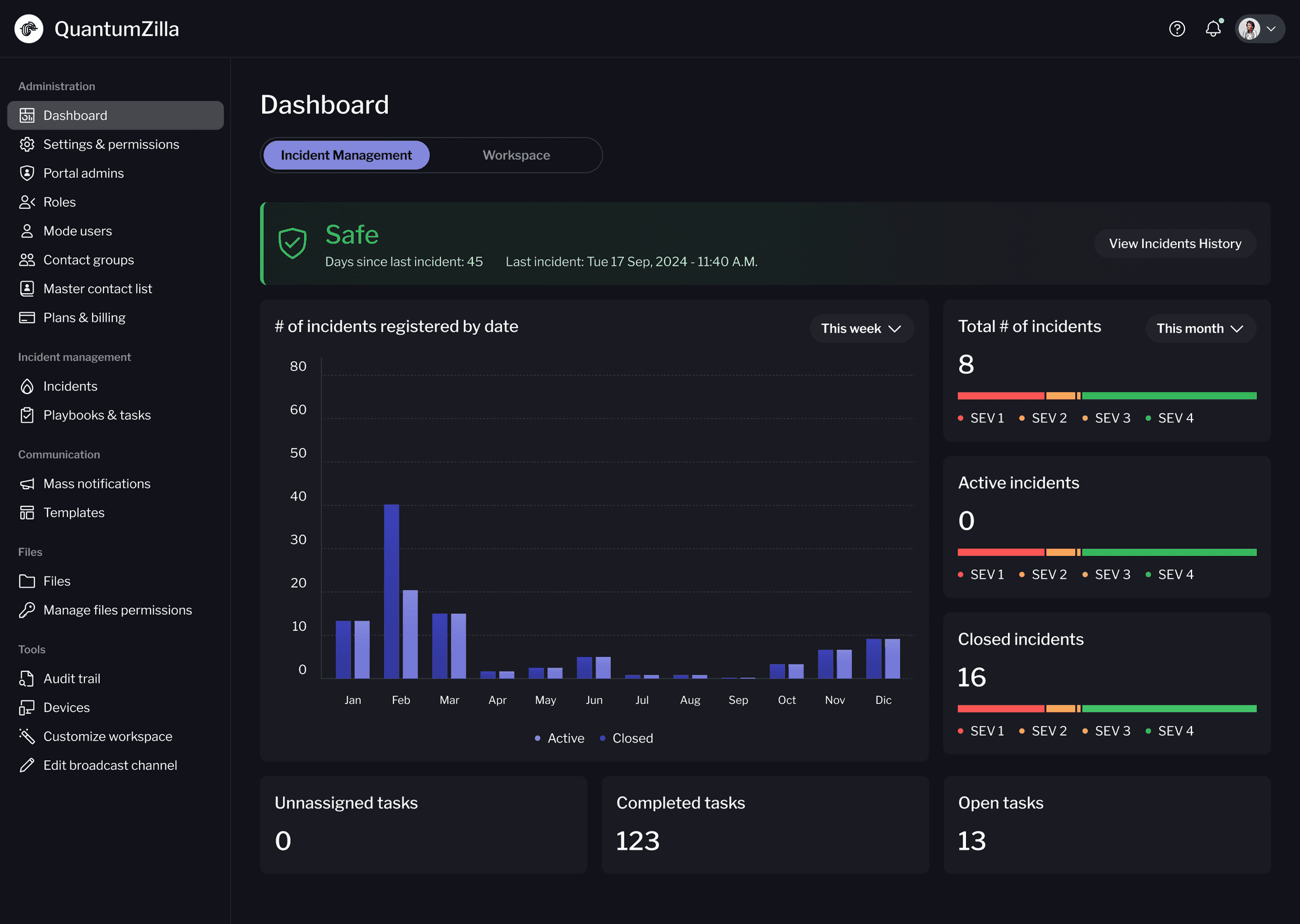The height and width of the screenshot is (924, 1300).
Task: Expand the This month dropdown
Action: coord(1200,329)
